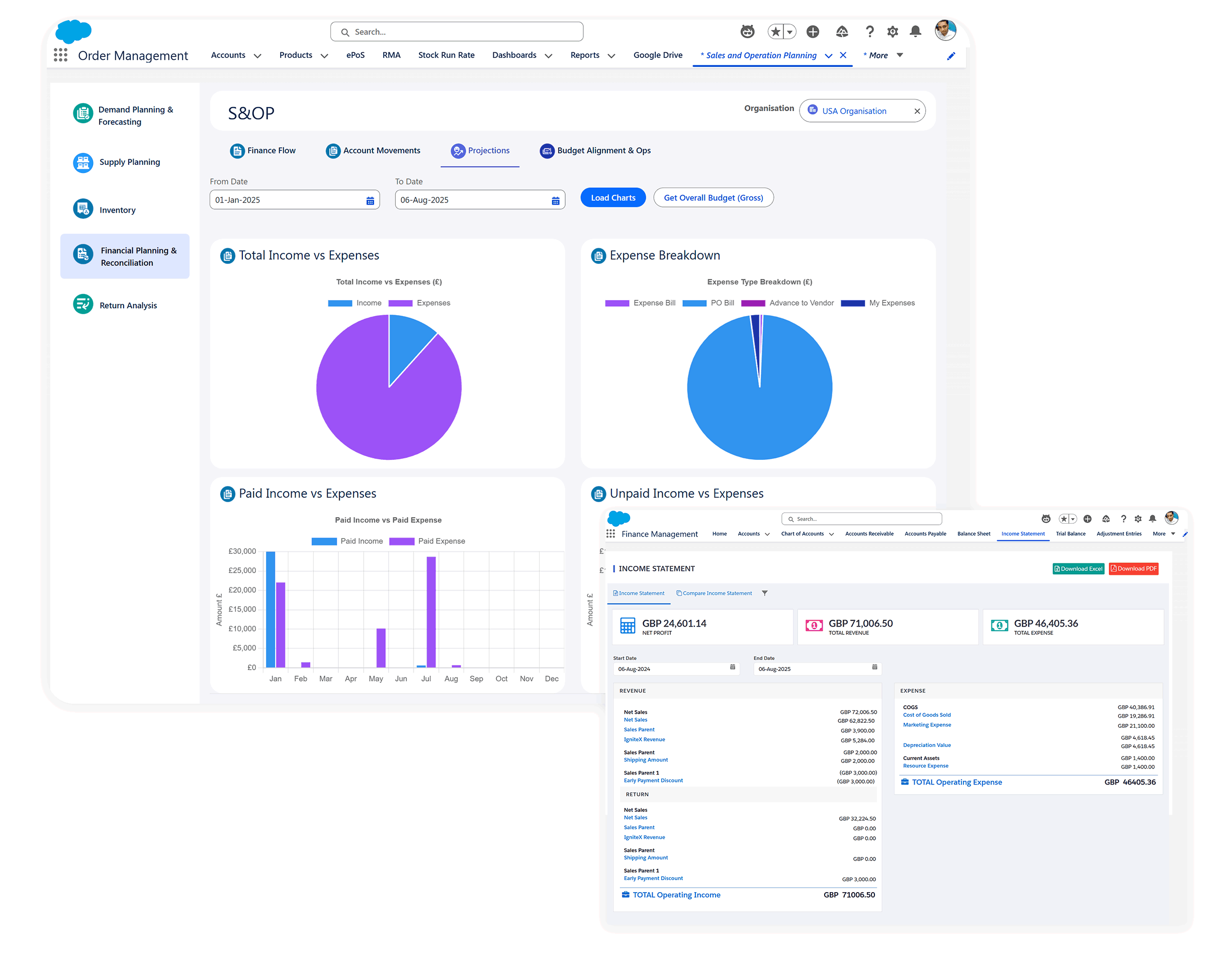Click the Trailhead guidance cloud icon

pyautogui.click(x=842, y=32)
